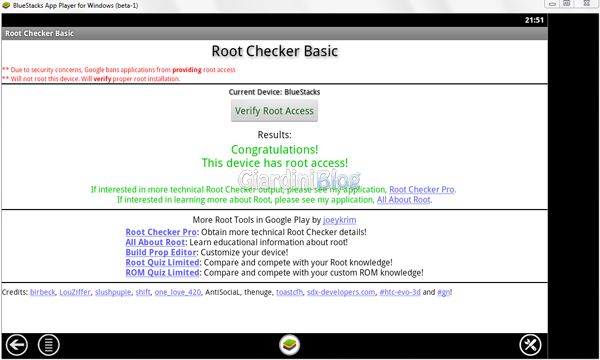Click the Current Device: BlueStacks text
The image size is (600, 360).
click(x=274, y=92)
